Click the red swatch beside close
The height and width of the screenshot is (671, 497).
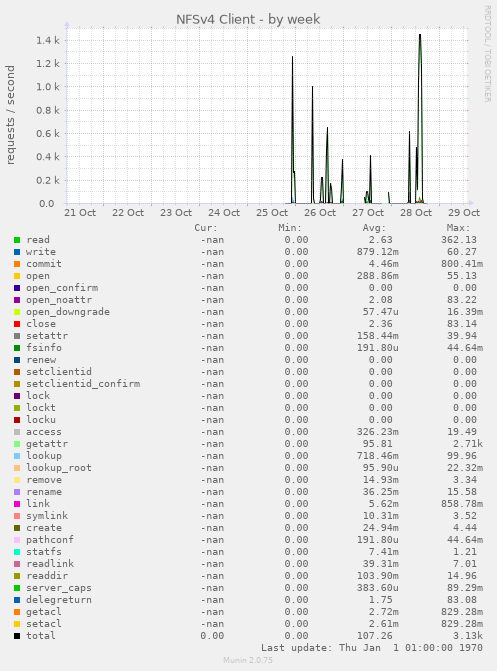(17, 324)
